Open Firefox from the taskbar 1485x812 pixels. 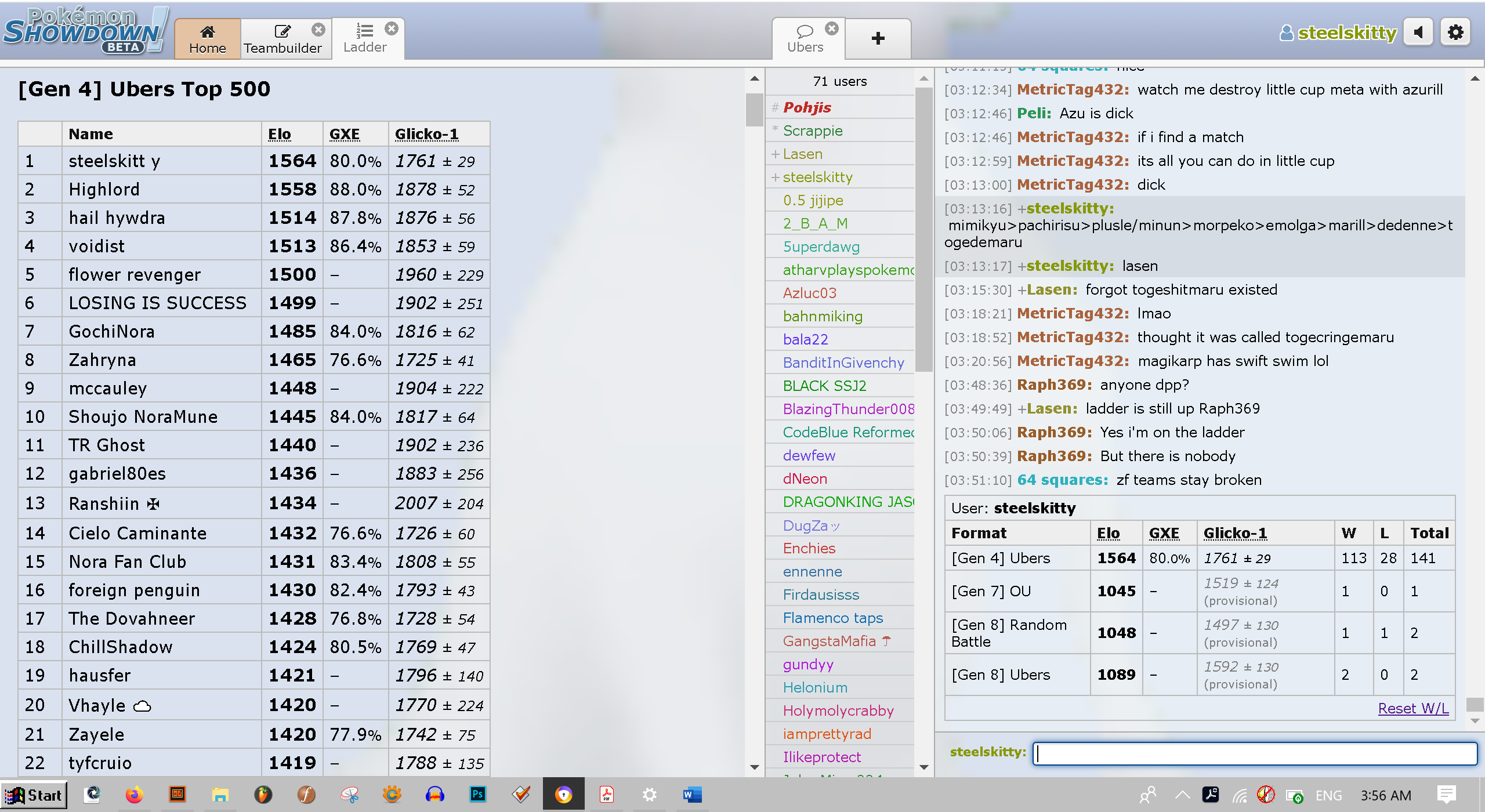click(x=134, y=795)
